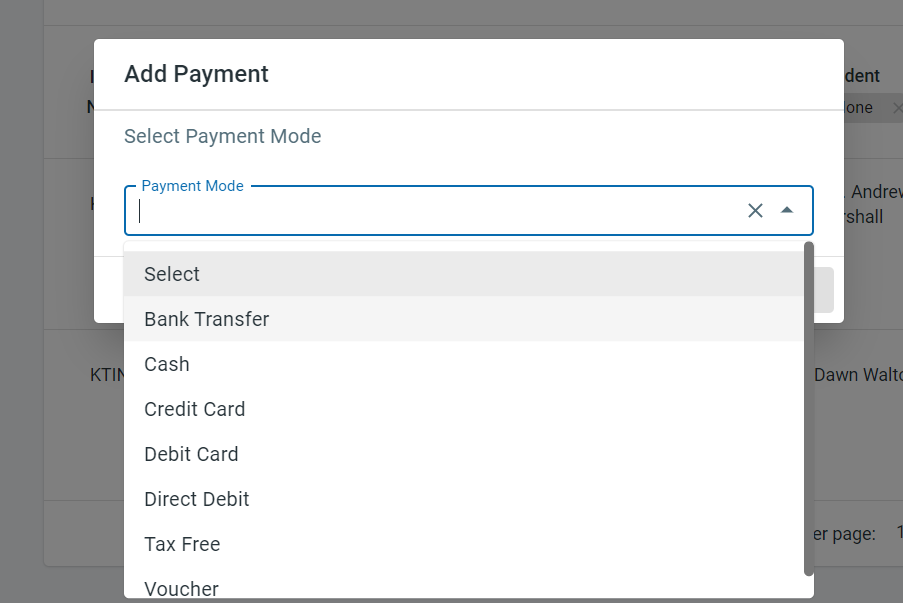Viewport: 903px width, 603px height.
Task: Pick Cash from the list
Action: point(167,364)
